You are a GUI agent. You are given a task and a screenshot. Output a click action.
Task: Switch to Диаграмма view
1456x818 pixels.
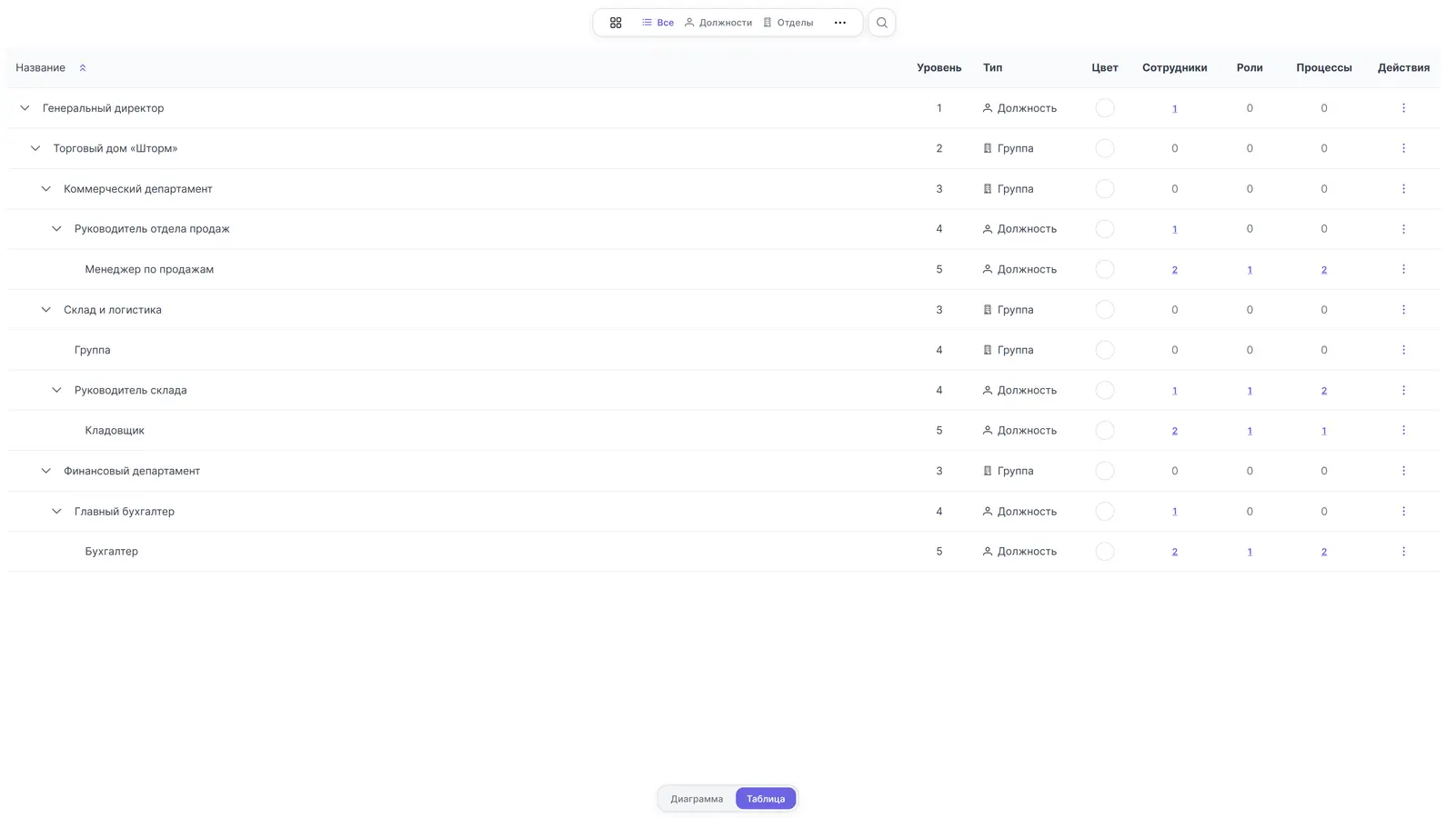(697, 799)
